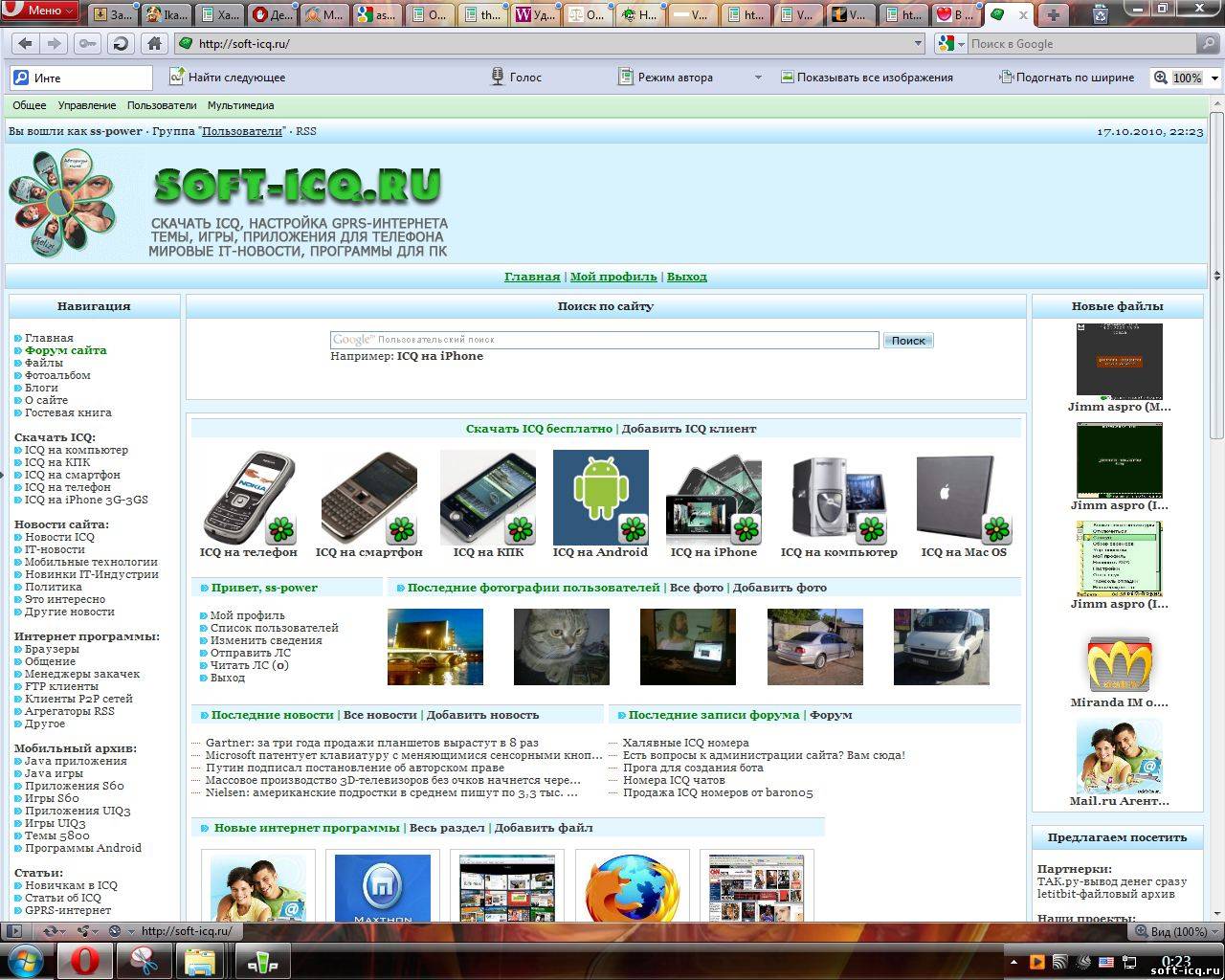Click the ICQ на смартфон phone icon

pyautogui.click(x=369, y=498)
